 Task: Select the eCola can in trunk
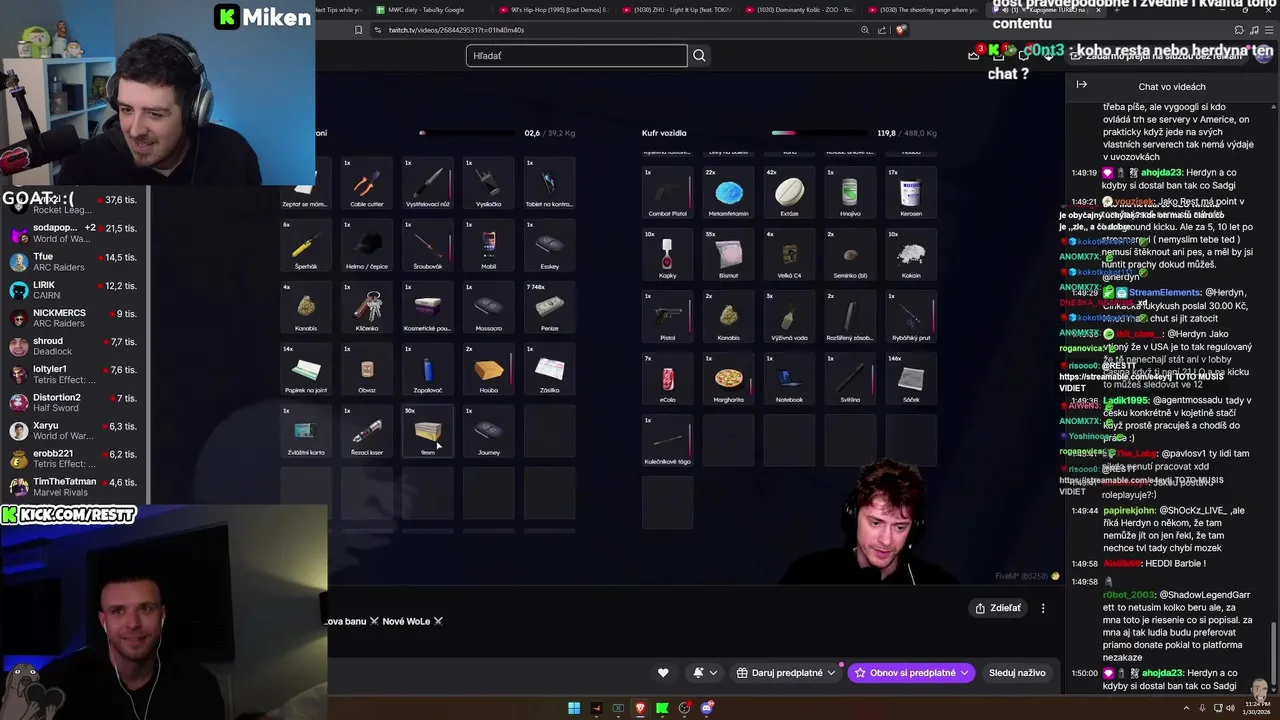coord(668,378)
